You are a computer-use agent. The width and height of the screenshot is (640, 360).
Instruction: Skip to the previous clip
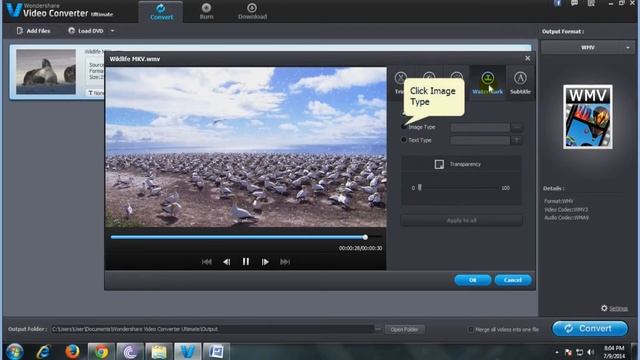[207, 262]
